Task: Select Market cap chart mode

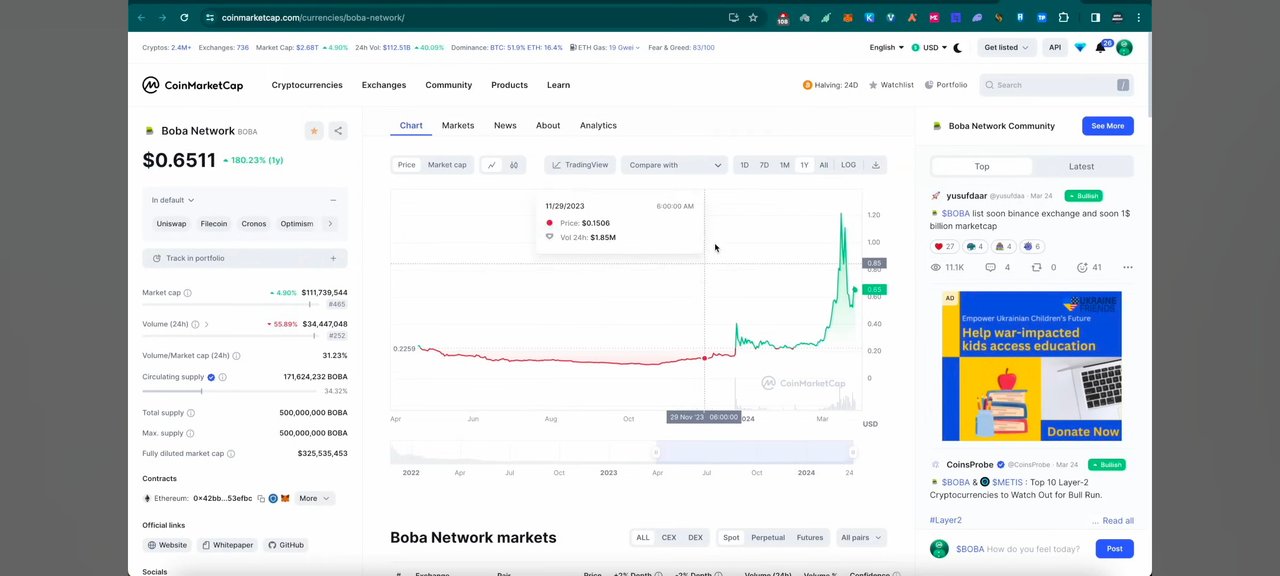Action: click(x=447, y=165)
